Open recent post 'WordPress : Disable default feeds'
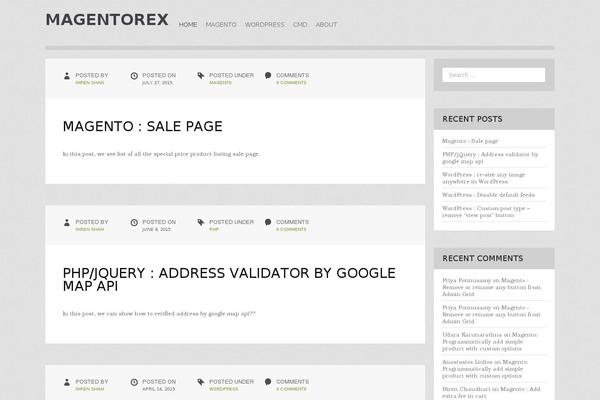 [488, 195]
